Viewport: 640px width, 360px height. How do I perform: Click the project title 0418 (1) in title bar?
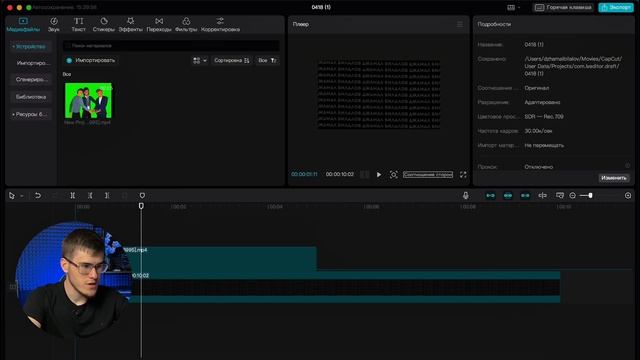point(321,7)
